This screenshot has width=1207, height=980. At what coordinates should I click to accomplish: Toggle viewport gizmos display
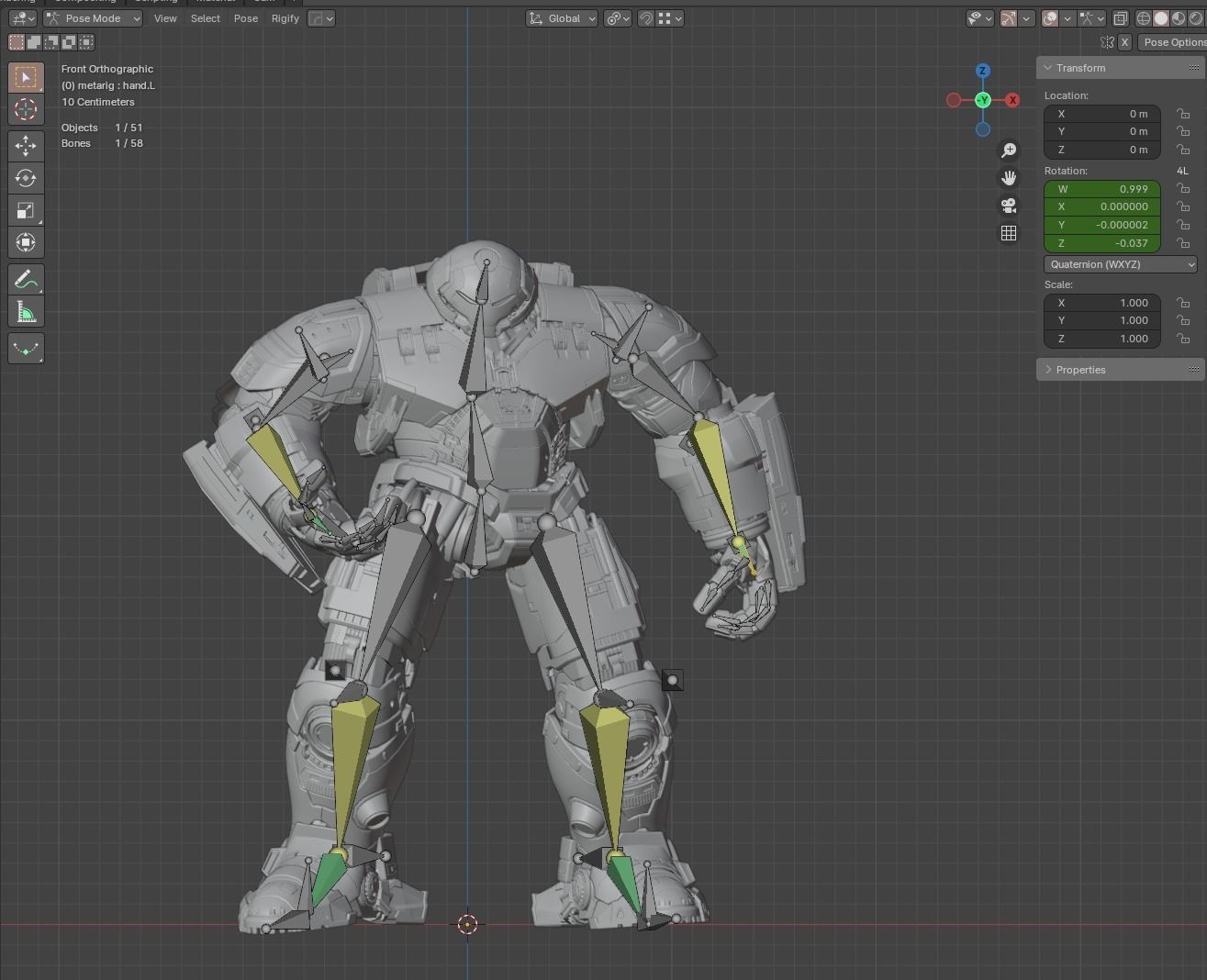coord(1009,18)
